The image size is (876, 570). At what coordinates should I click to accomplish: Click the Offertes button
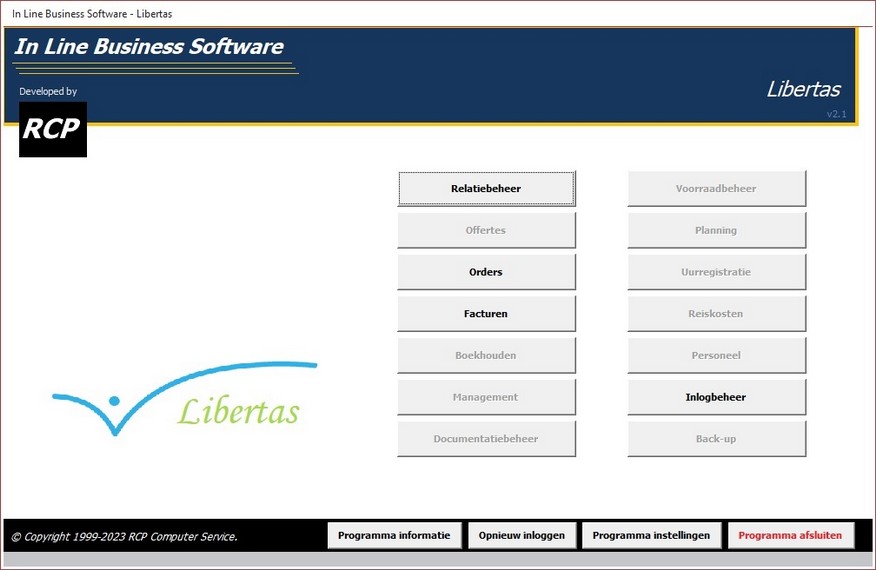tap(486, 230)
